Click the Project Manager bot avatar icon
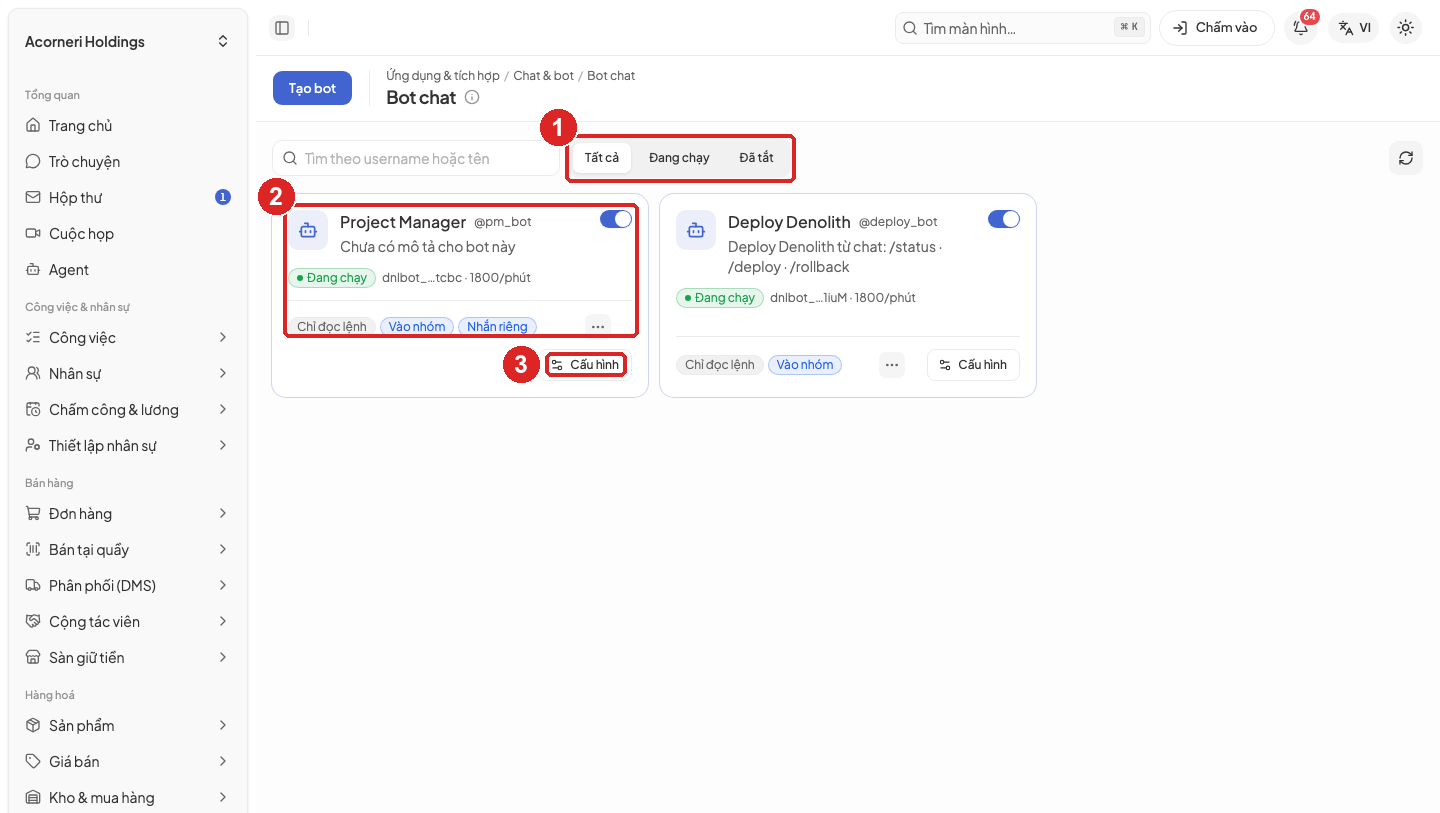Viewport: 1440px width, 813px height. [308, 230]
